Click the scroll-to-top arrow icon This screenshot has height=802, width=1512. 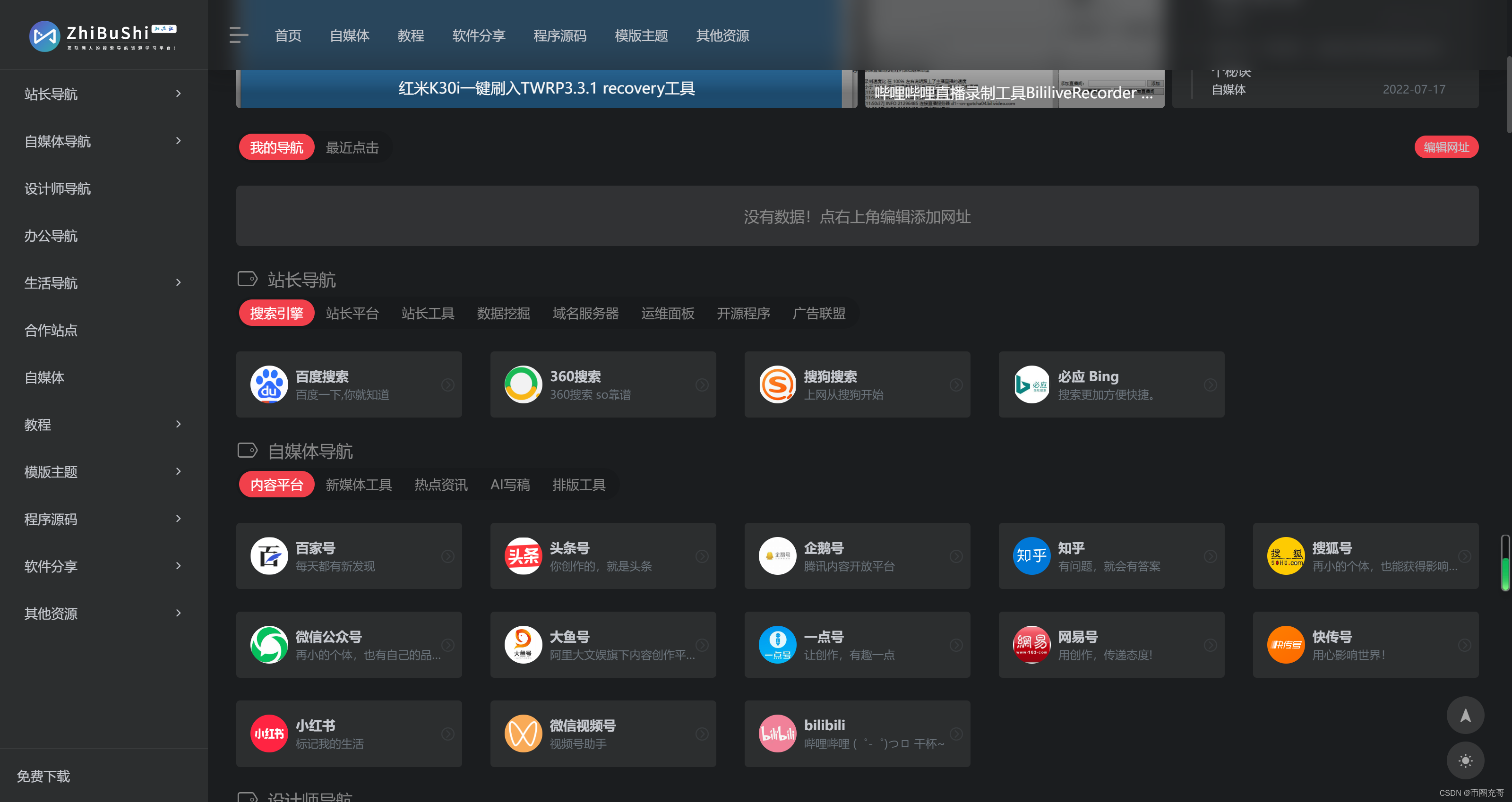1465,715
